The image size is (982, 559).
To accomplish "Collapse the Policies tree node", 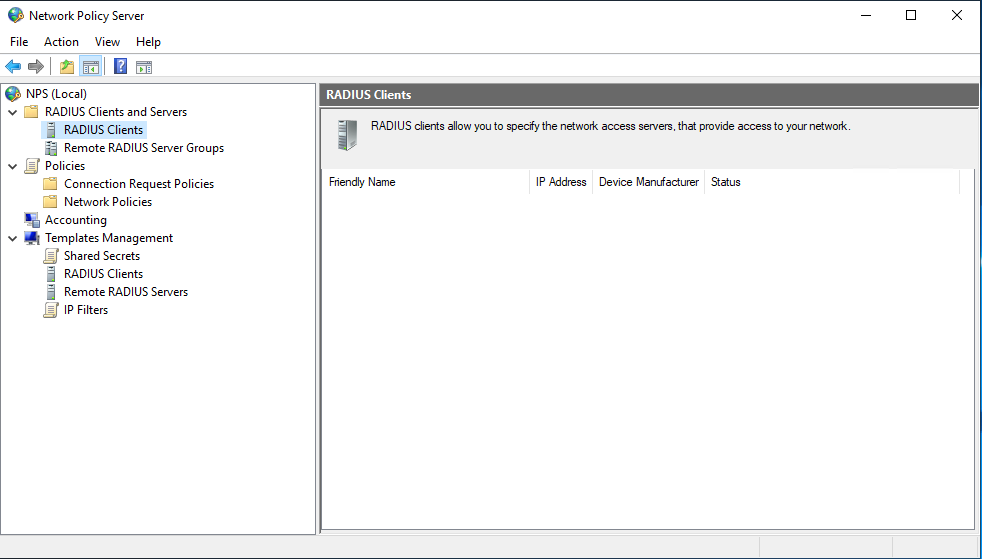I will [x=13, y=167].
